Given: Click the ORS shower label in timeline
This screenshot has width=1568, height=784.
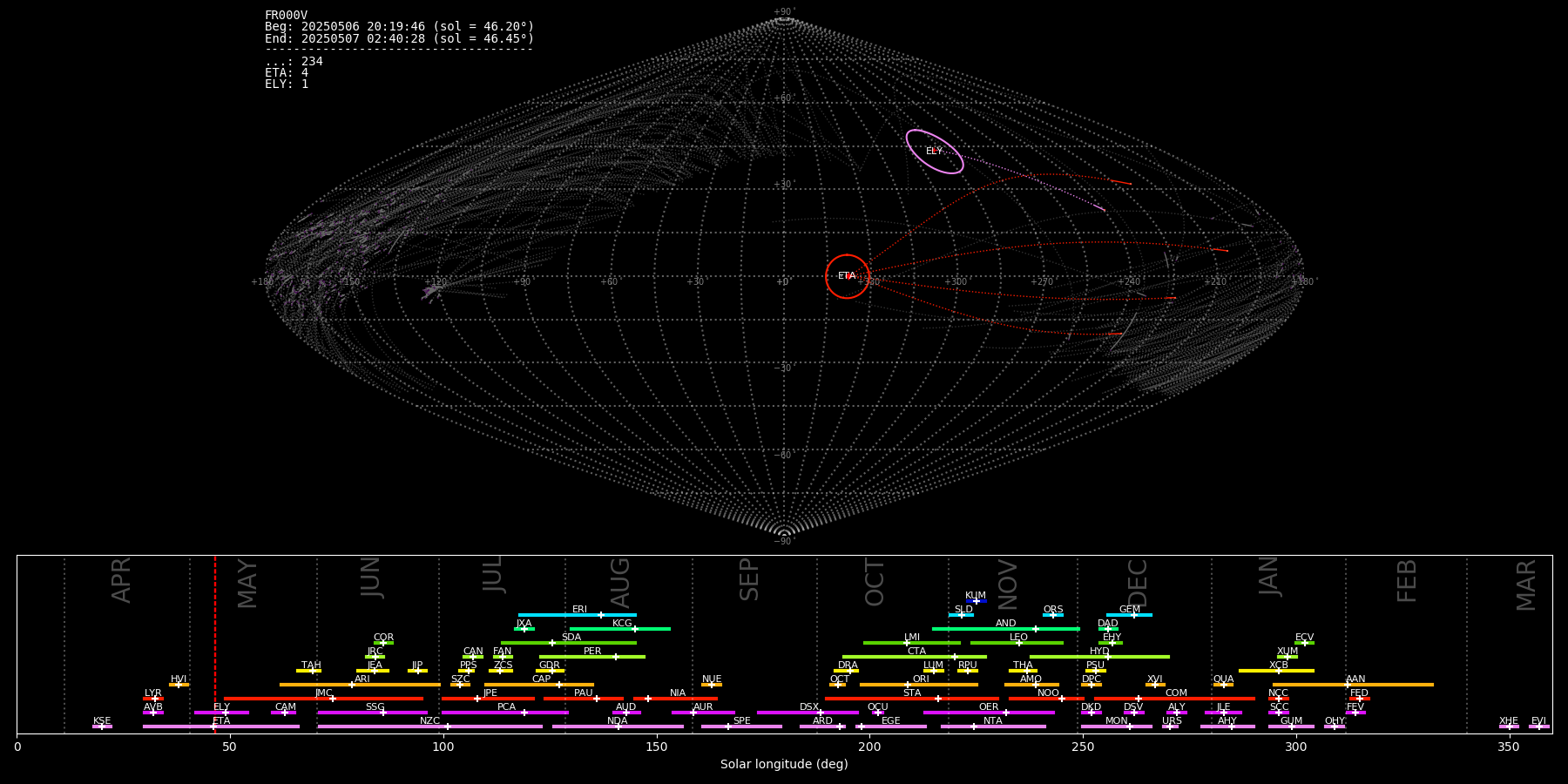Looking at the screenshot, I should point(1053,610).
